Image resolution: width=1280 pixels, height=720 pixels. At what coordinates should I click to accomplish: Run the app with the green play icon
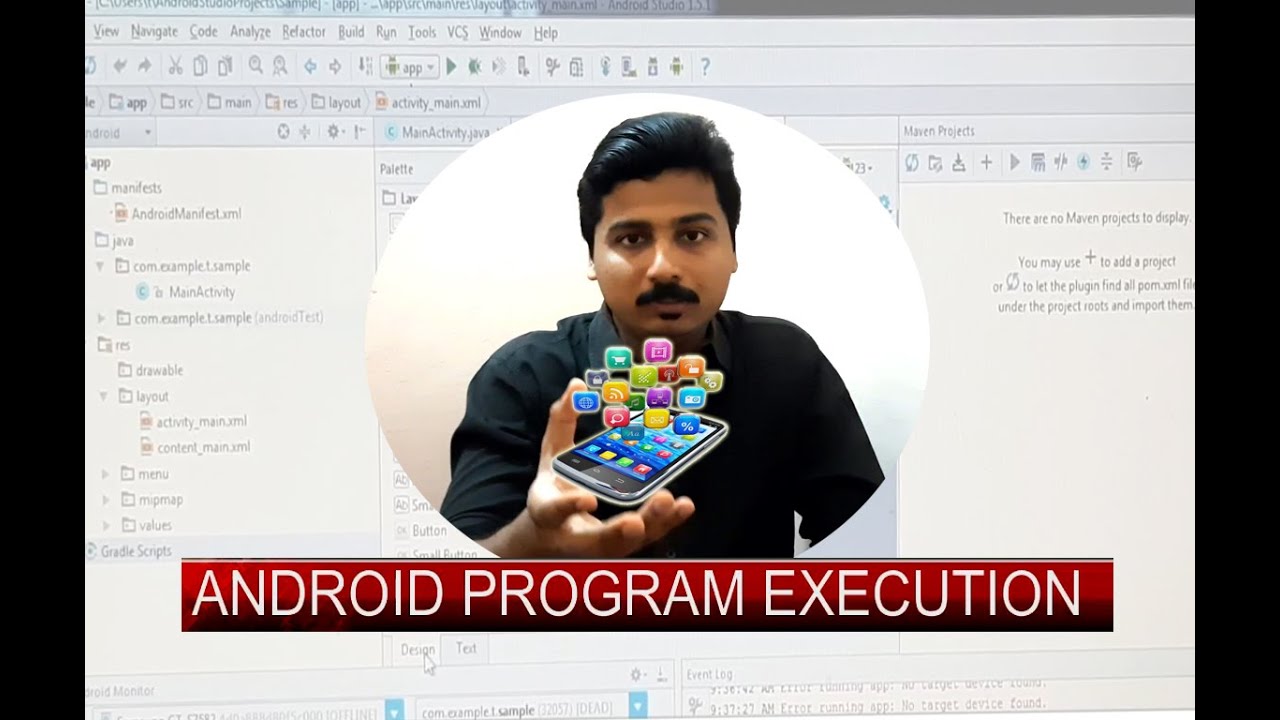point(452,67)
